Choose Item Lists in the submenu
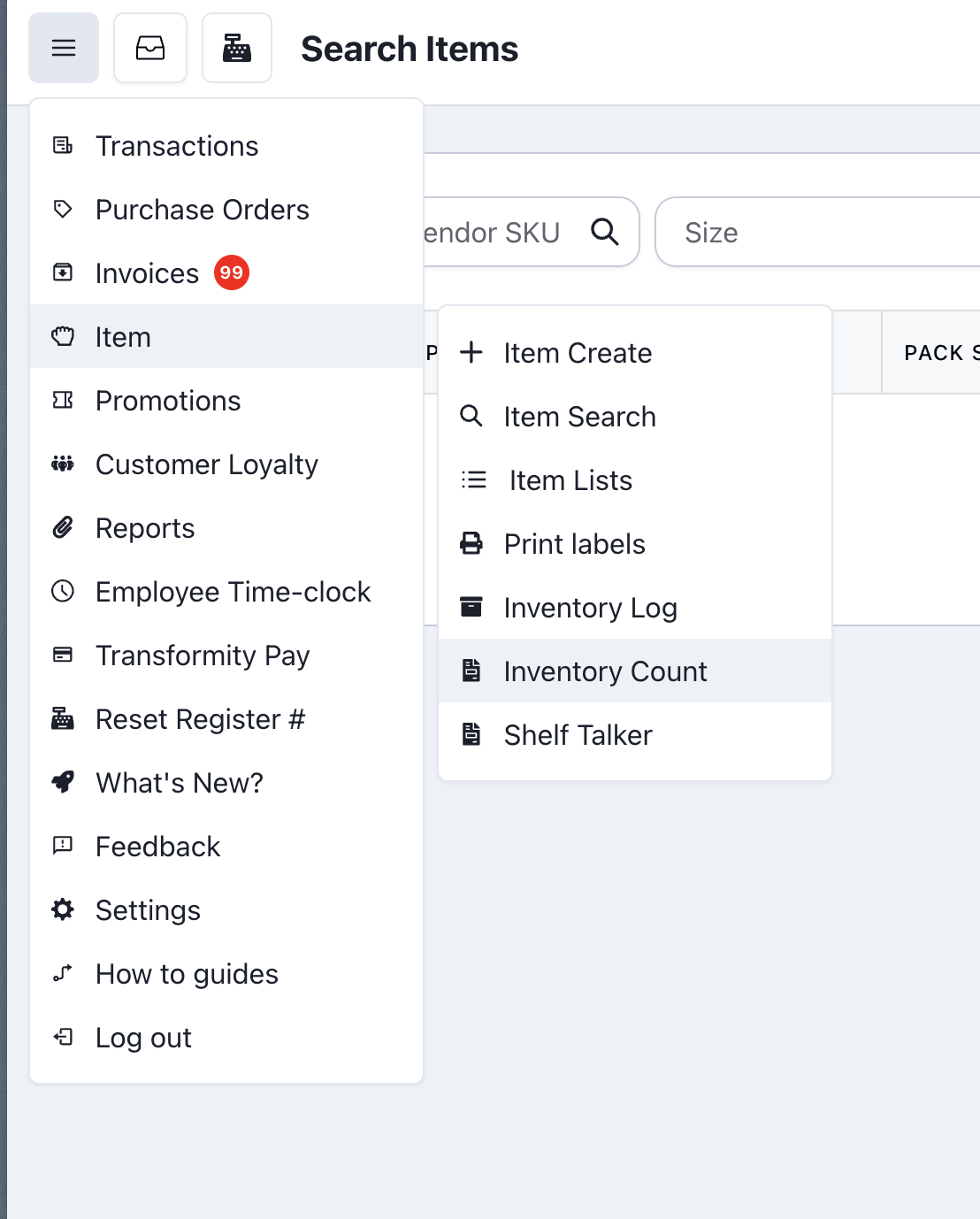The height and width of the screenshot is (1219, 980). (570, 480)
